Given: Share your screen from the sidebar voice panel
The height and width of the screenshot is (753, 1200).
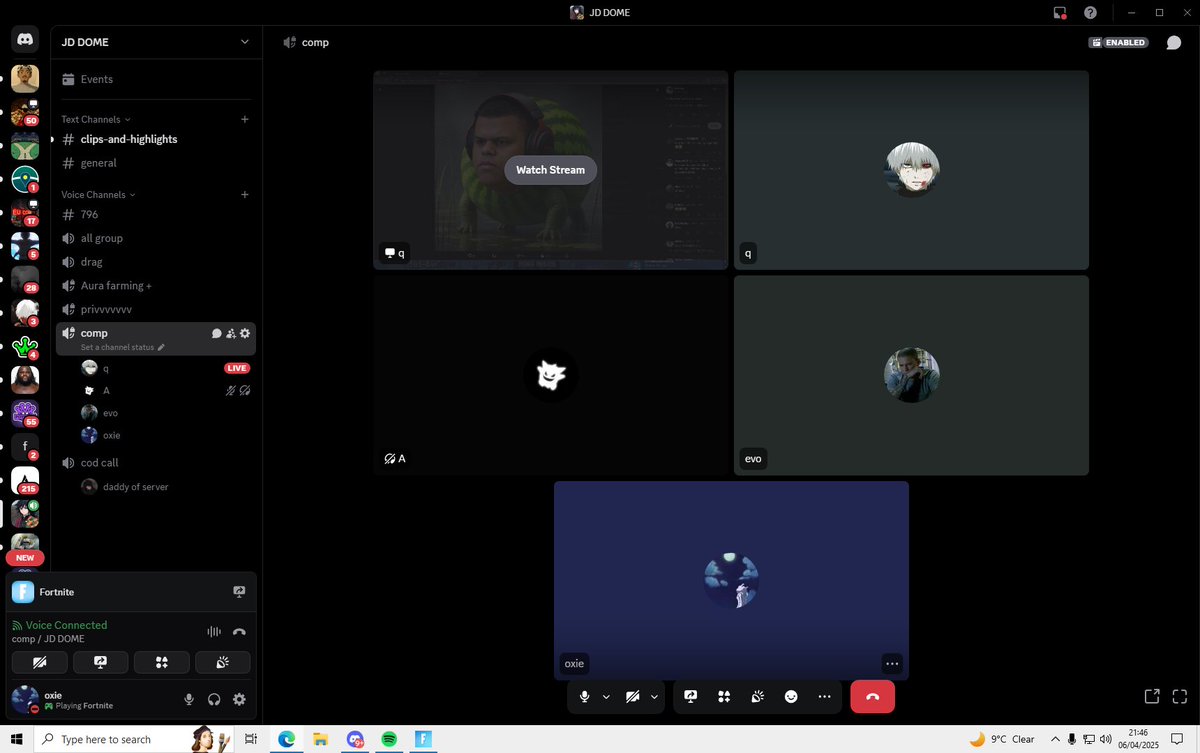Looking at the screenshot, I should 101,662.
